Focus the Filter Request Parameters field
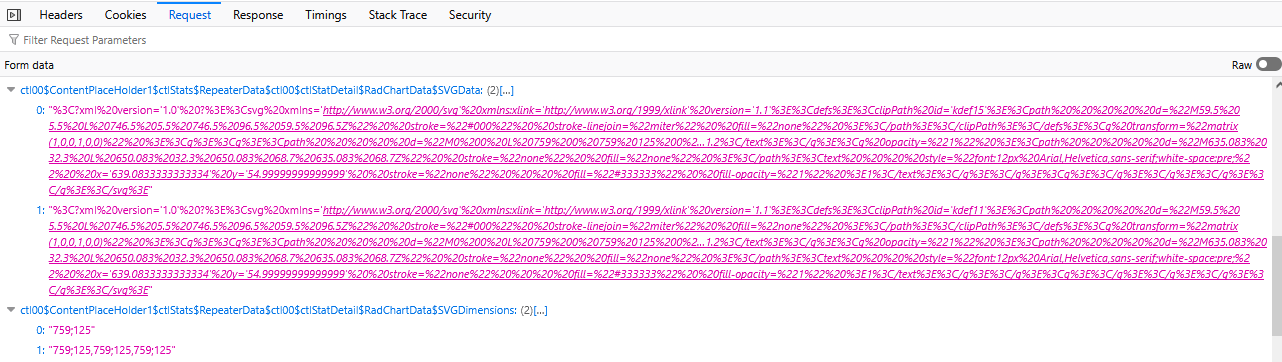1282x362 pixels. coord(640,40)
